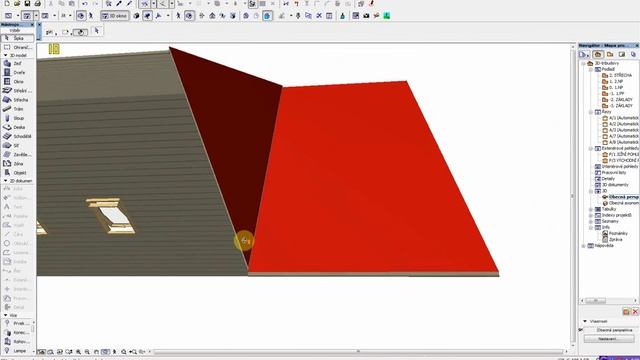
Task: Open Poznámky under Info
Action: coord(615,233)
